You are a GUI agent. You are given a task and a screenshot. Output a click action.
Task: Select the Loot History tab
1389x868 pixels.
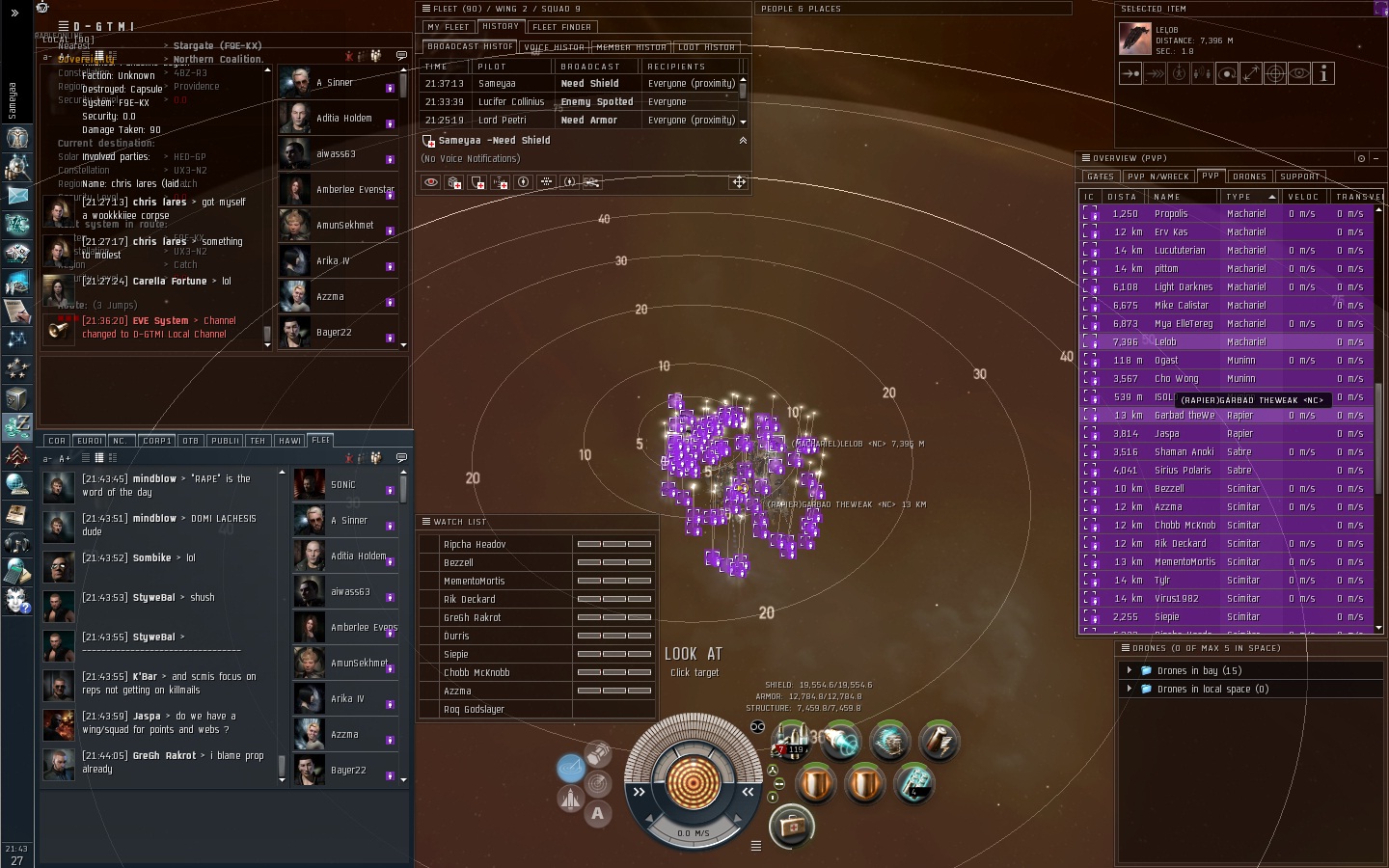(707, 47)
